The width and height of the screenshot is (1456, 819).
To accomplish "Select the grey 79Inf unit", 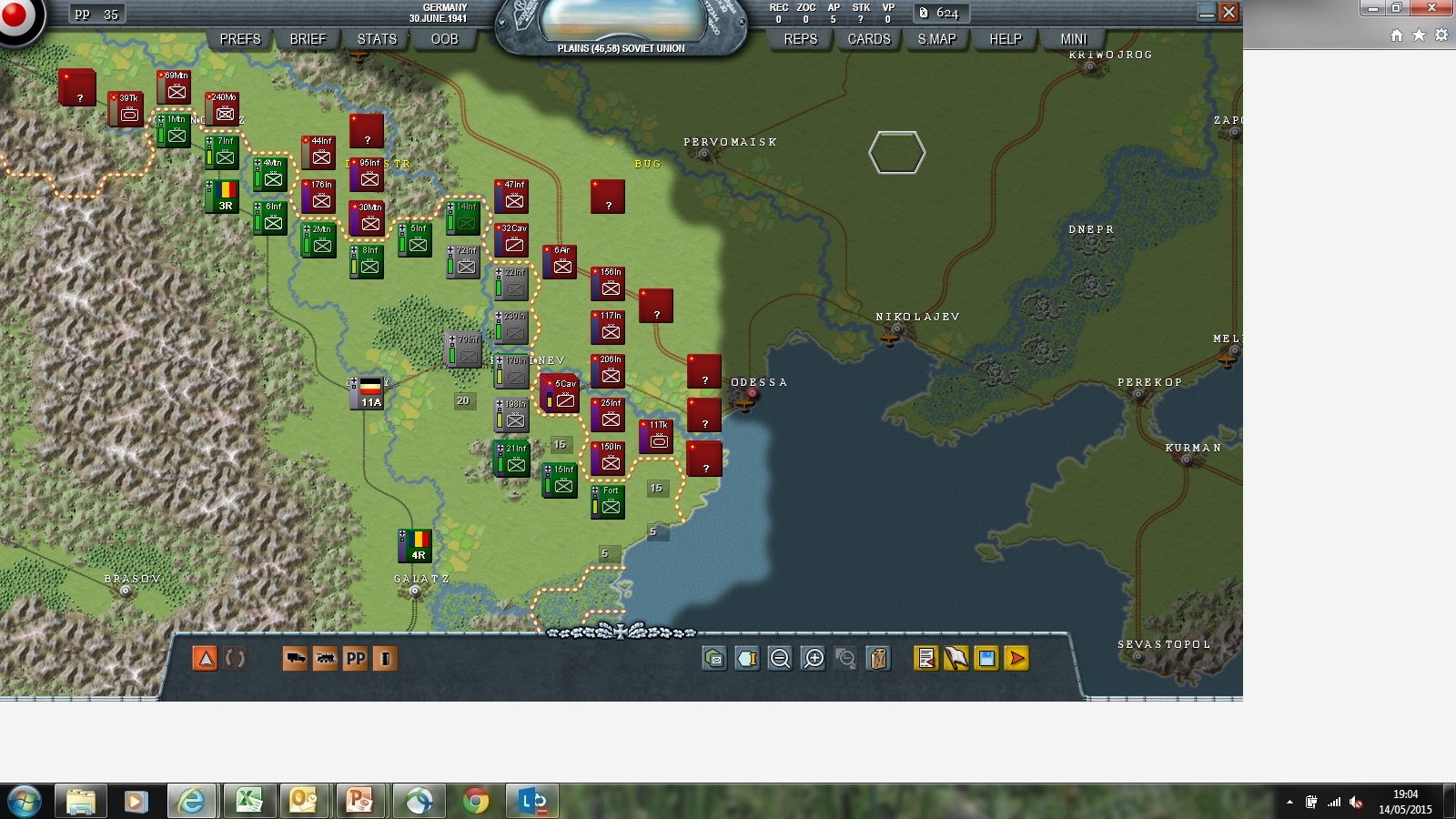I will (x=466, y=349).
